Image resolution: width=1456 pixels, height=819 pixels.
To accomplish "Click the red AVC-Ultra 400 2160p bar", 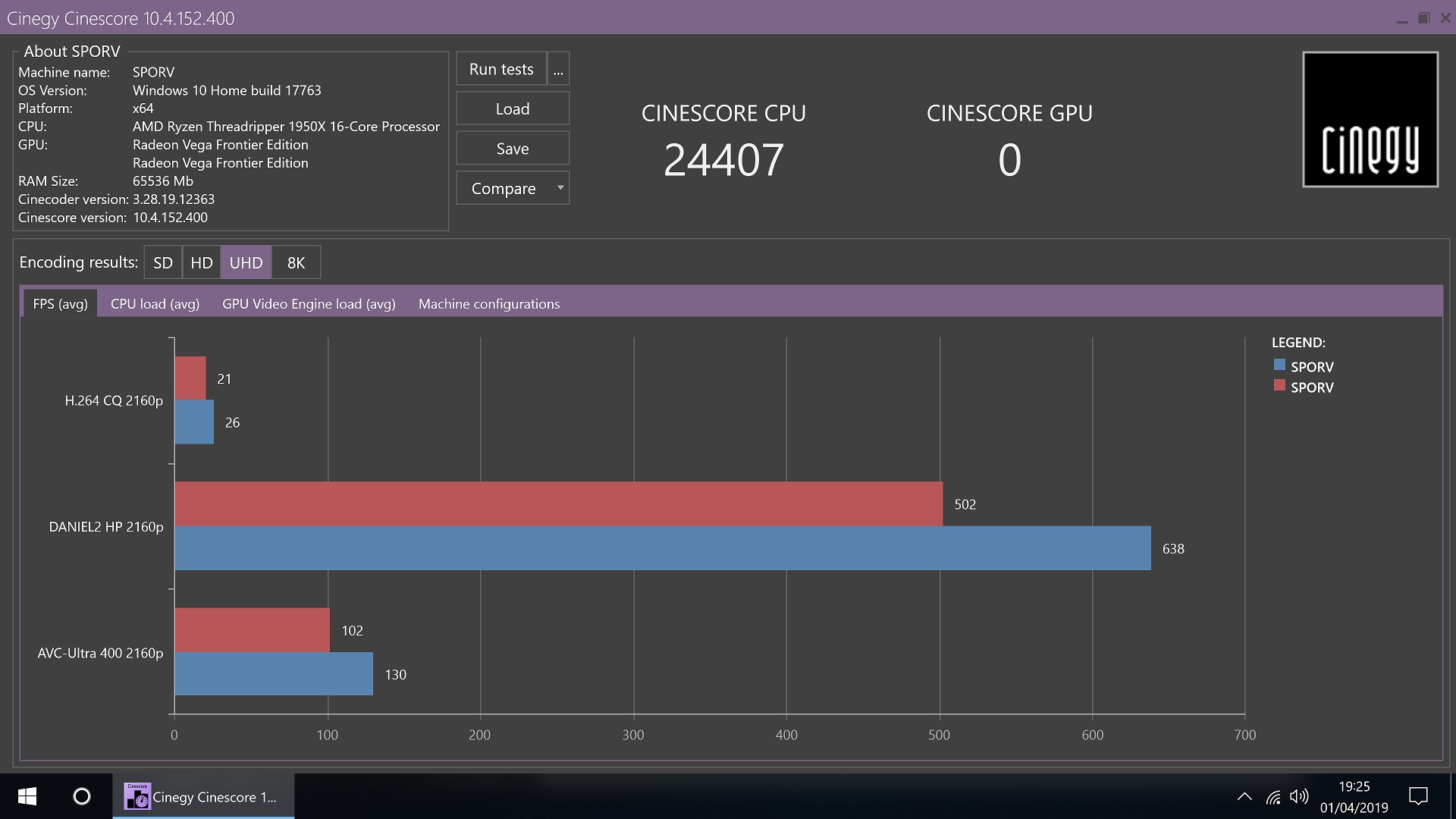I will click(253, 629).
